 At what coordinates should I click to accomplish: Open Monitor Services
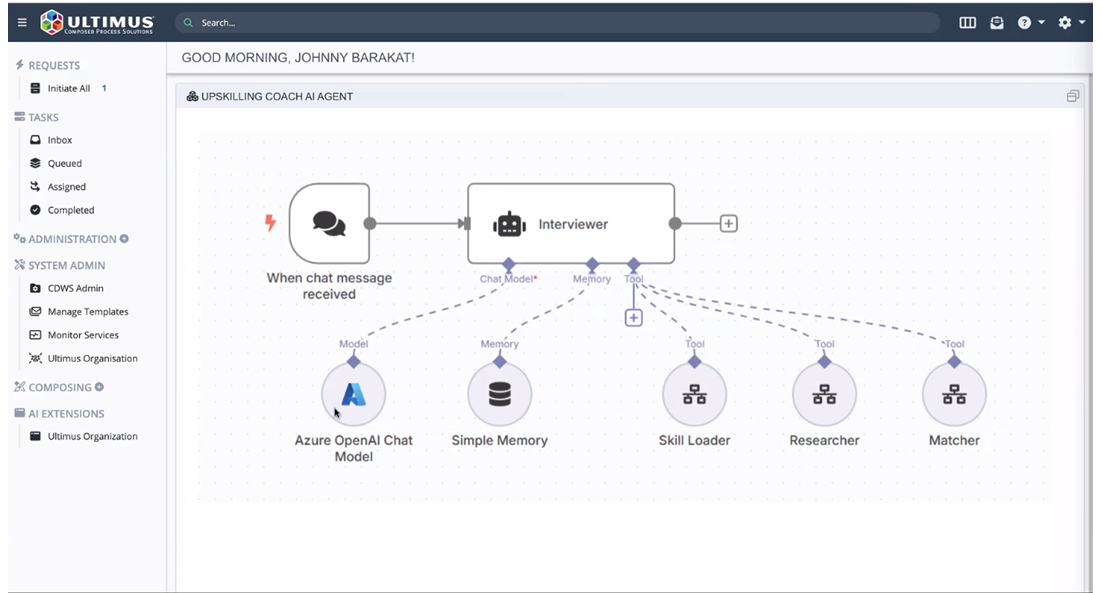[x=83, y=335]
